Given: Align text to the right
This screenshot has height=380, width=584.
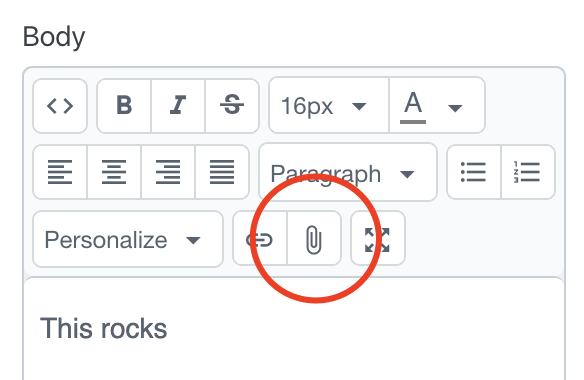Looking at the screenshot, I should 168,172.
